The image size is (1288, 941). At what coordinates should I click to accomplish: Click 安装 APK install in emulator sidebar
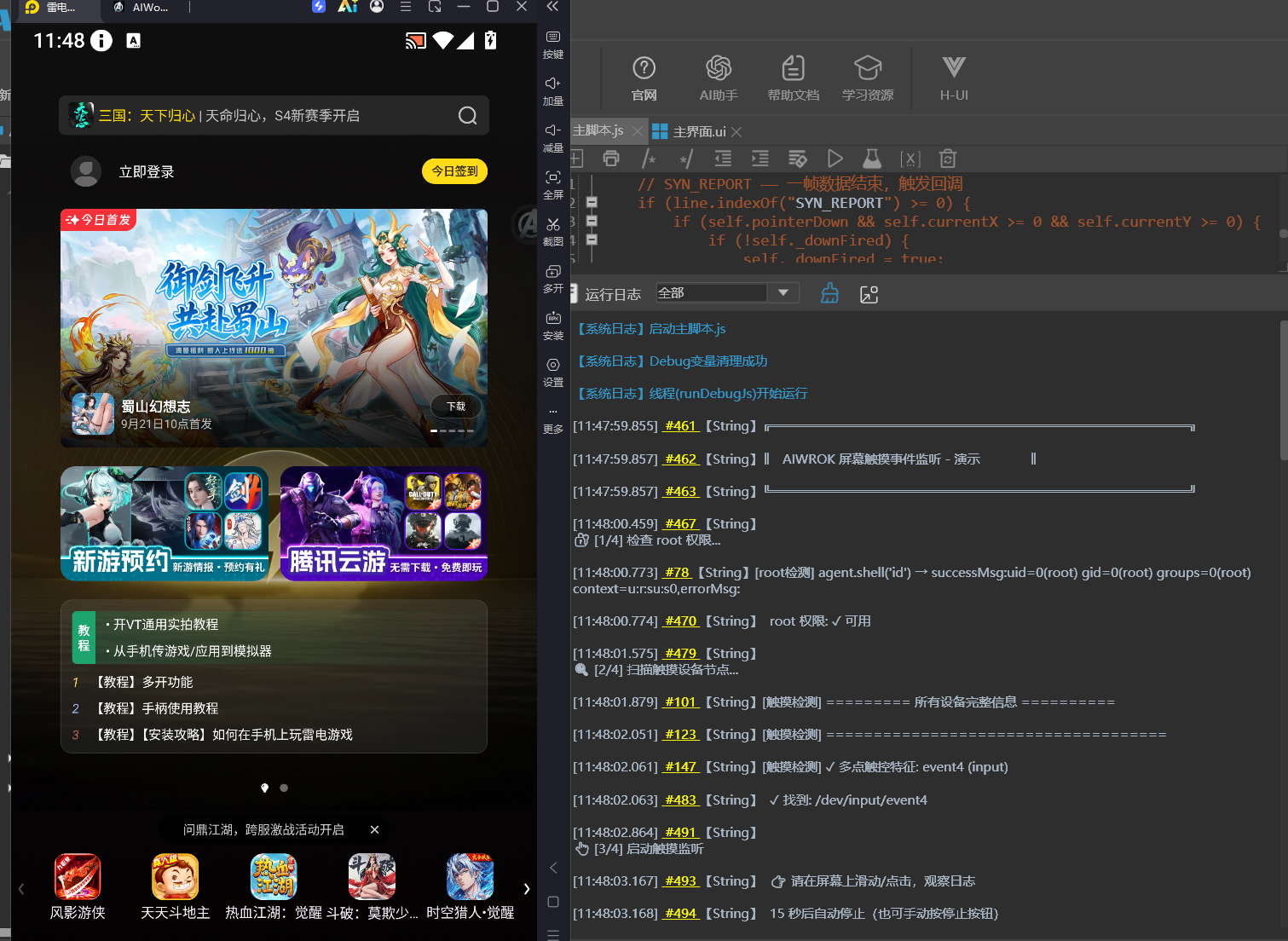click(553, 326)
